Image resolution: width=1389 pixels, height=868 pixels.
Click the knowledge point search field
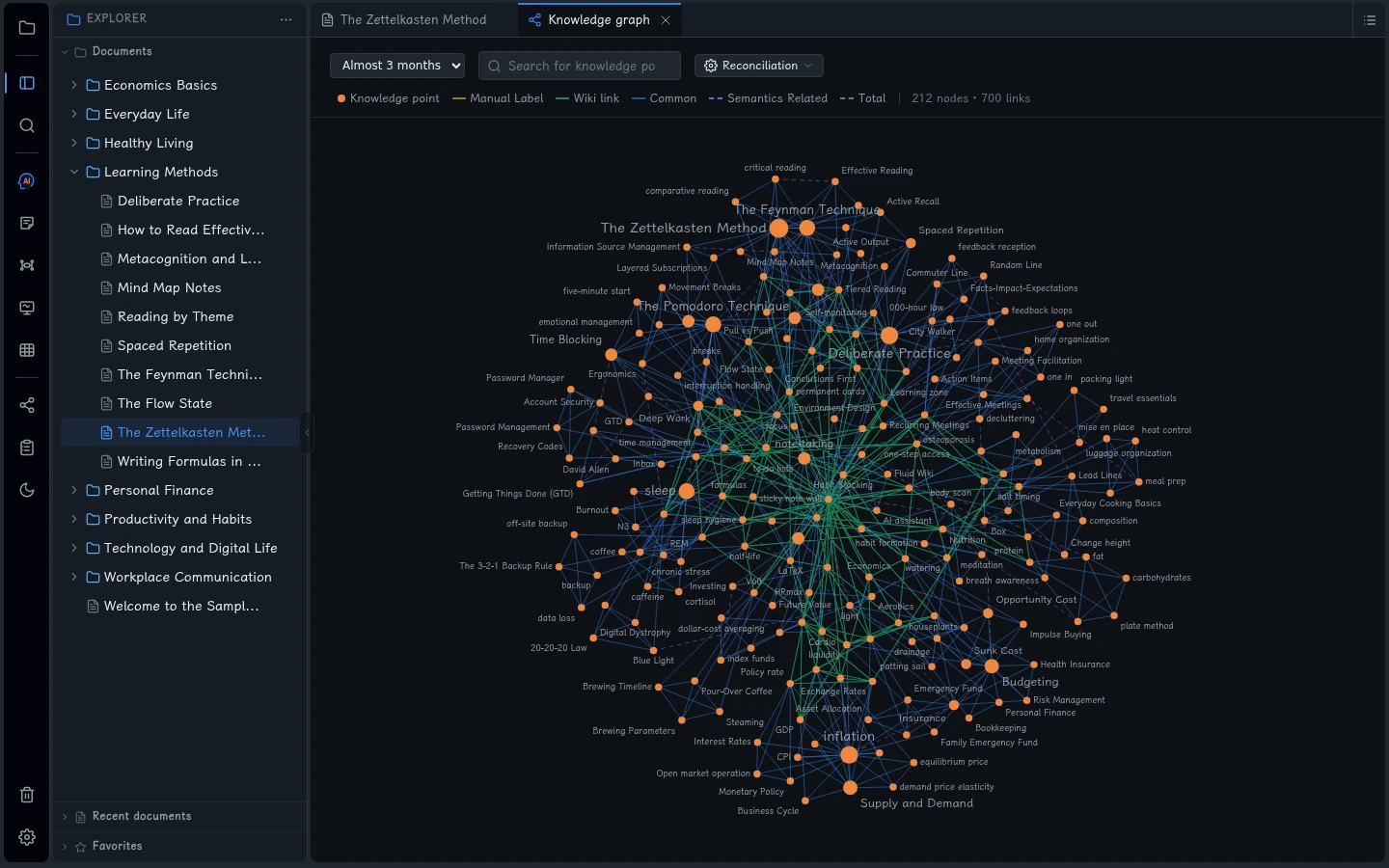coord(580,66)
